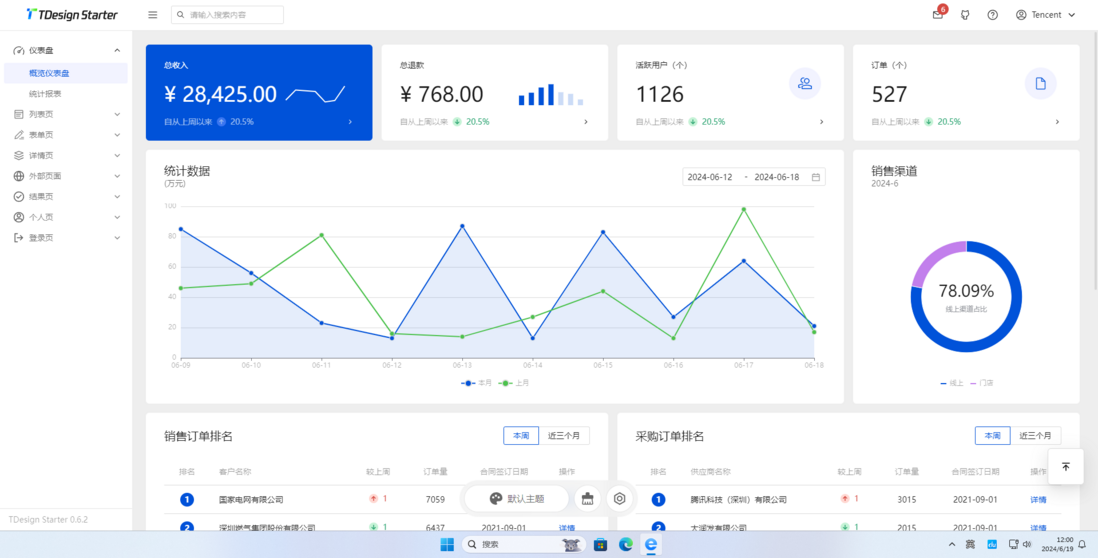1098x558 pixels.
Task: Click the 仪表盘 gauge icon
Action: coord(19,50)
